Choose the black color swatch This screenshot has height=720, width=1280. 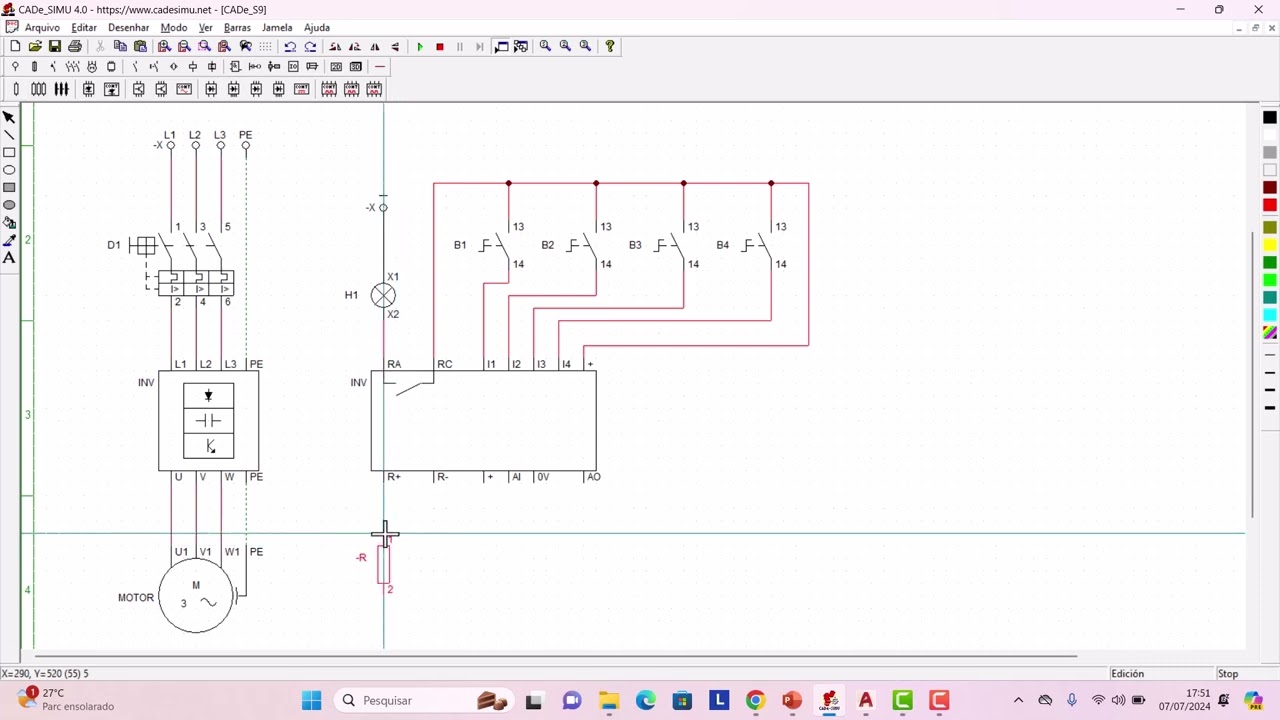tap(1270, 117)
